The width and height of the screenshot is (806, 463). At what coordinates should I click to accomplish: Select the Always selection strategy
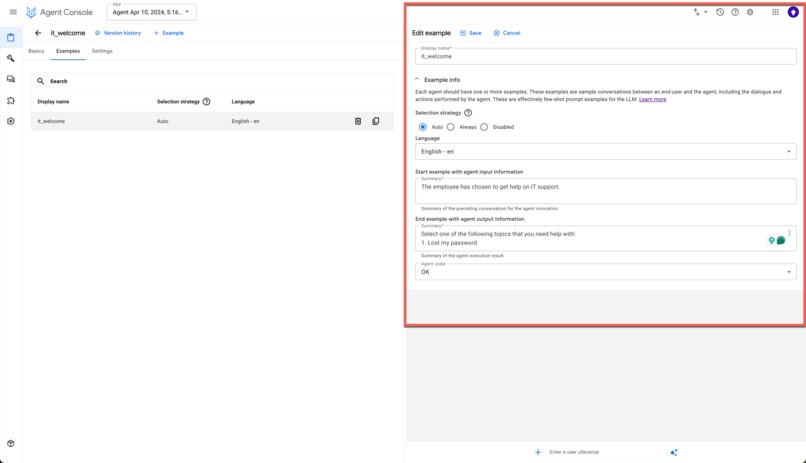[450, 127]
